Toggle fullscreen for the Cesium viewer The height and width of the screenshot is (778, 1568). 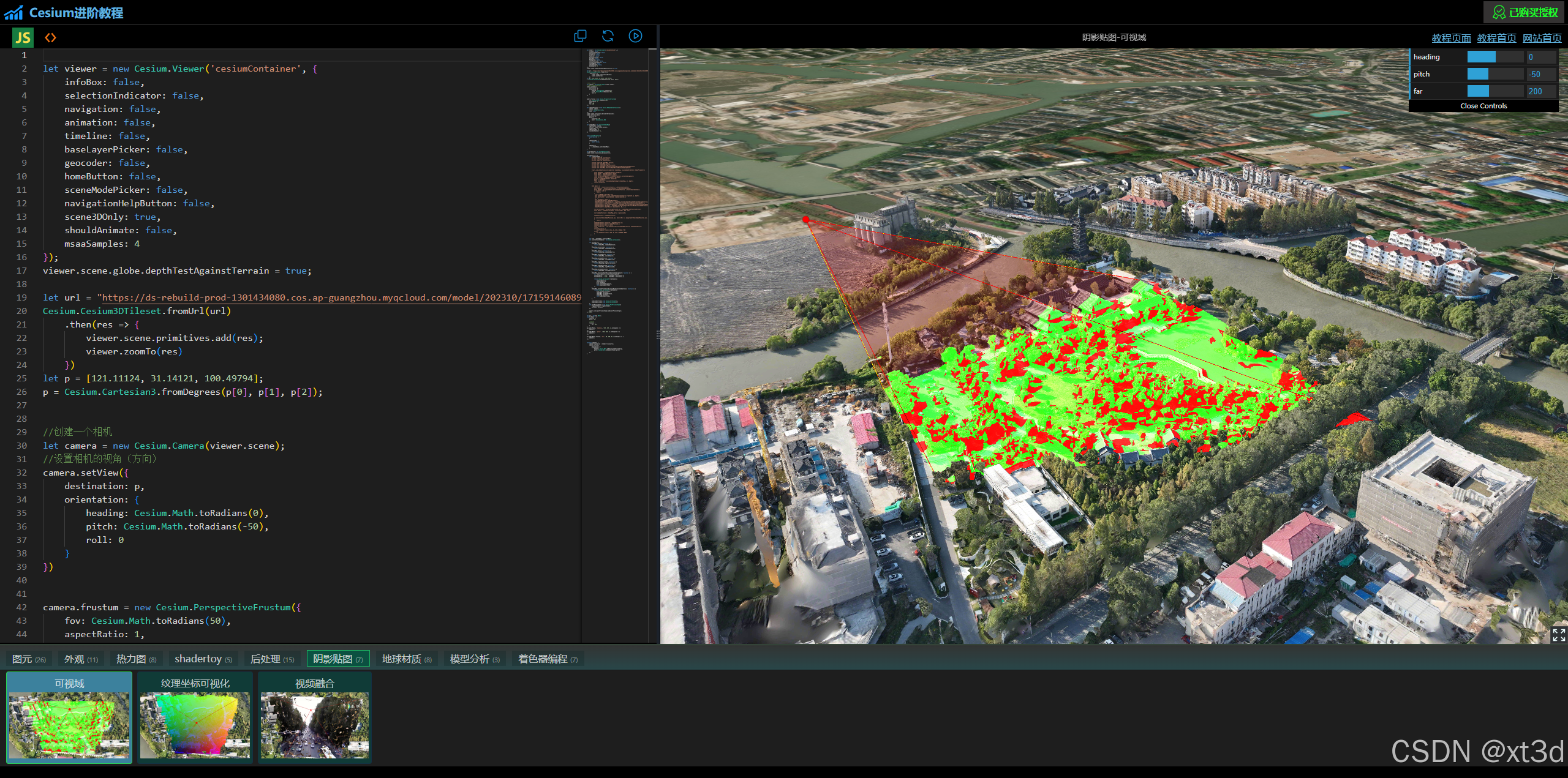(1558, 634)
